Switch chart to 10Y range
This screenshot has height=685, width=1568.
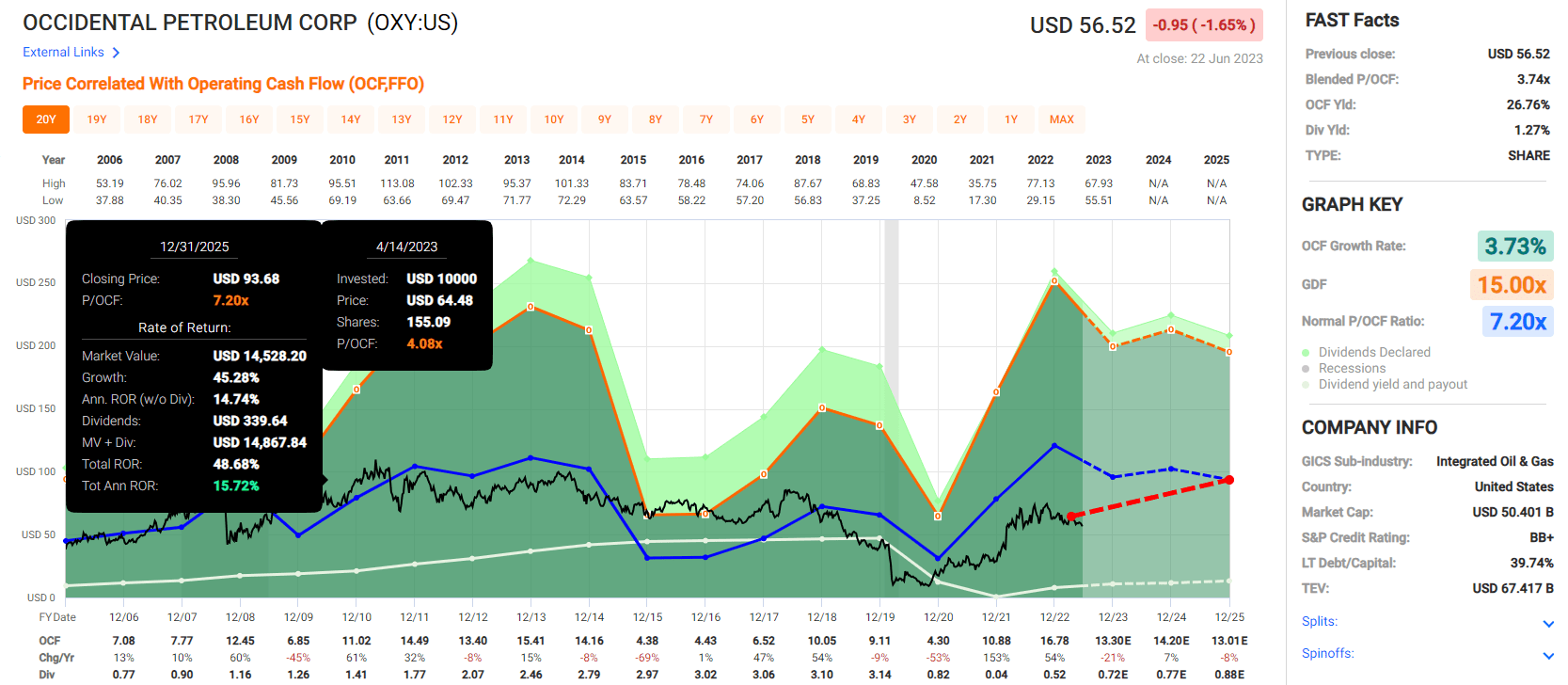pyautogui.click(x=554, y=119)
